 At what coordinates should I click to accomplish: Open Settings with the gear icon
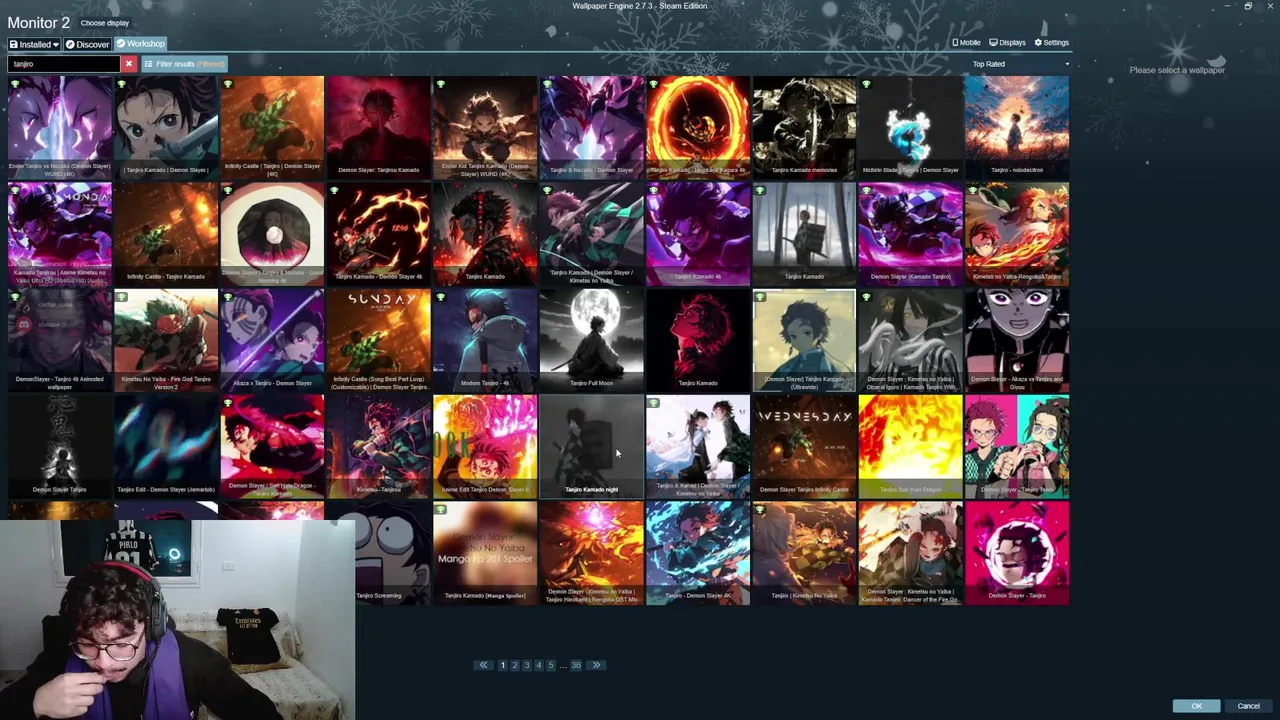coord(1051,43)
